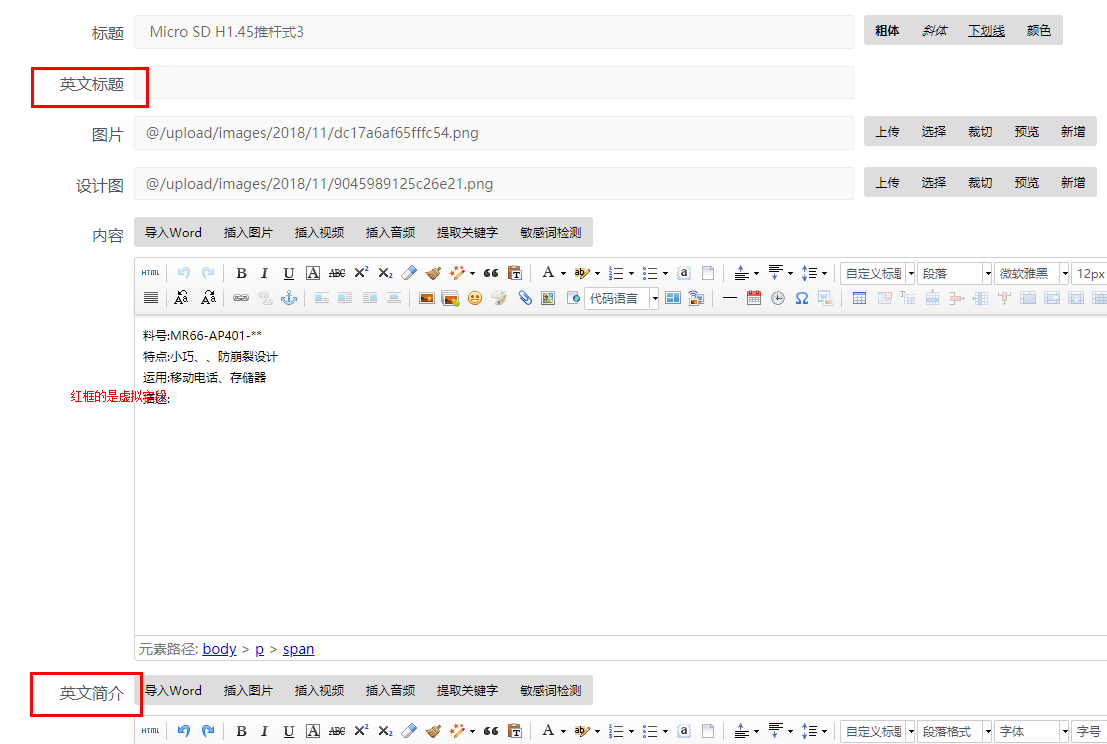
Task: Open 段落格式 dropdown in 英文简介 editor
Action: (955, 731)
